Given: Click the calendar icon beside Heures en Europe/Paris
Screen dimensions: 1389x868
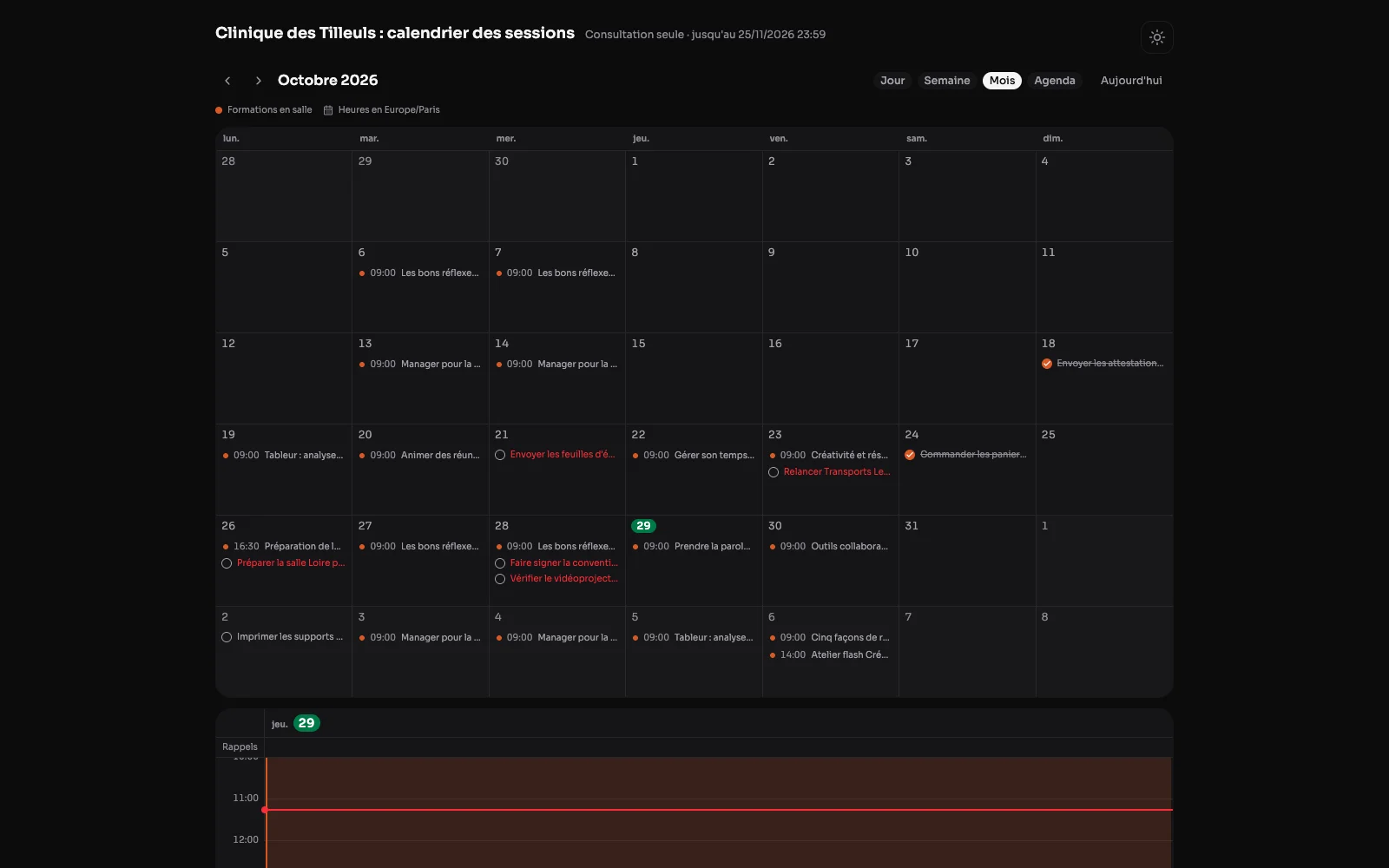Looking at the screenshot, I should click(328, 110).
